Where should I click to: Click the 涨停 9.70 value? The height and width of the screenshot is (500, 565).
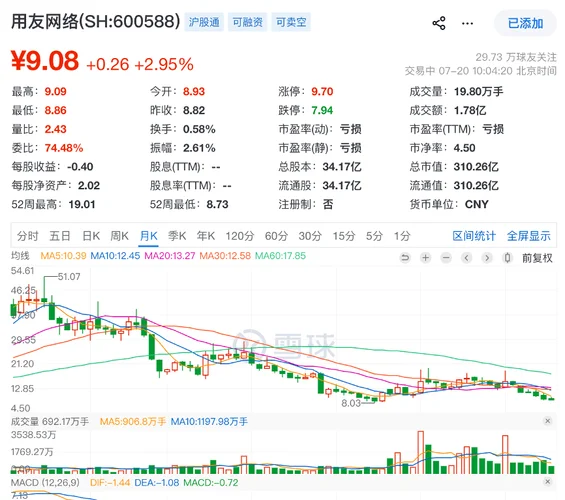click(322, 91)
